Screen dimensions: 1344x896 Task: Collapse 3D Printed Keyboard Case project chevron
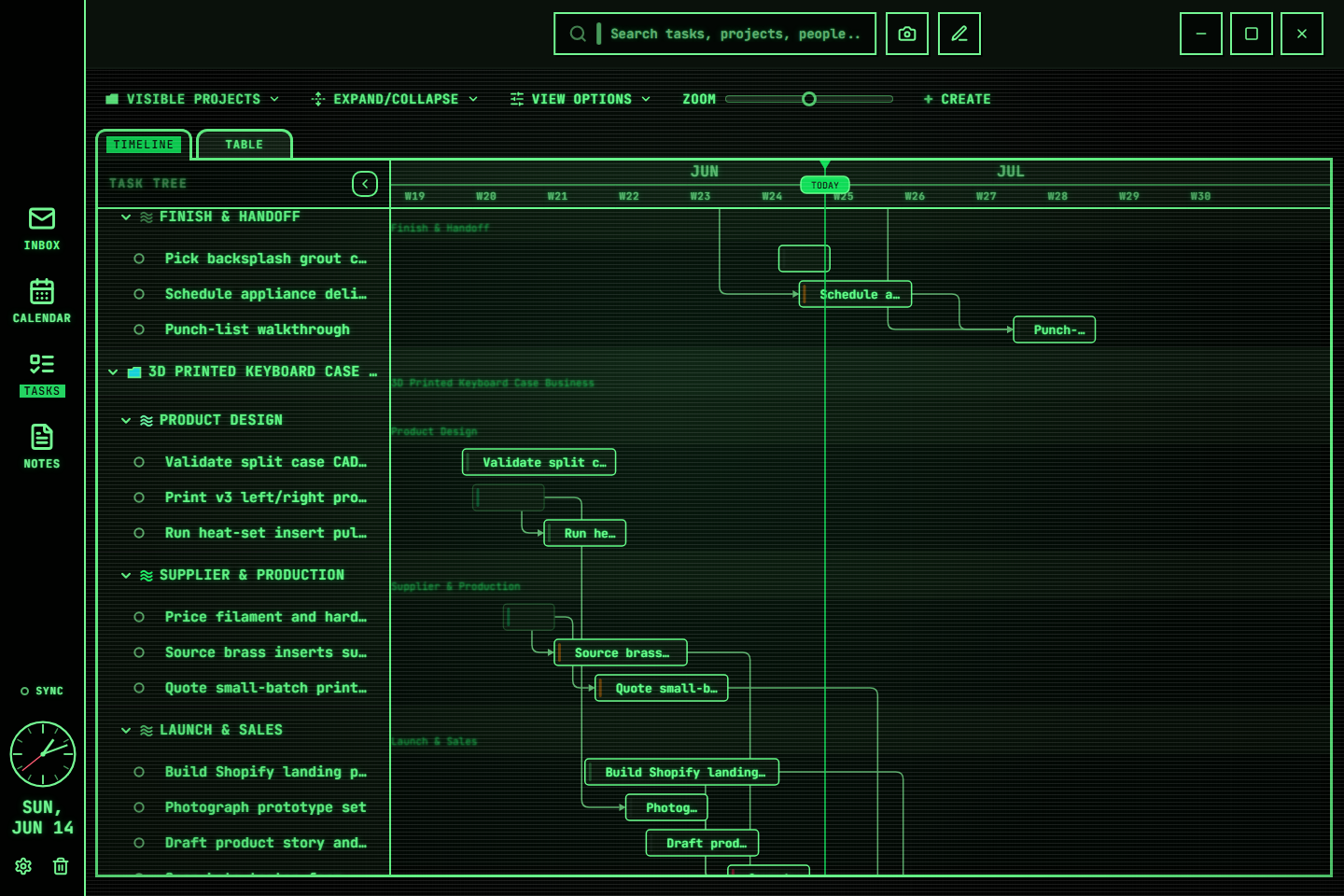pos(113,371)
